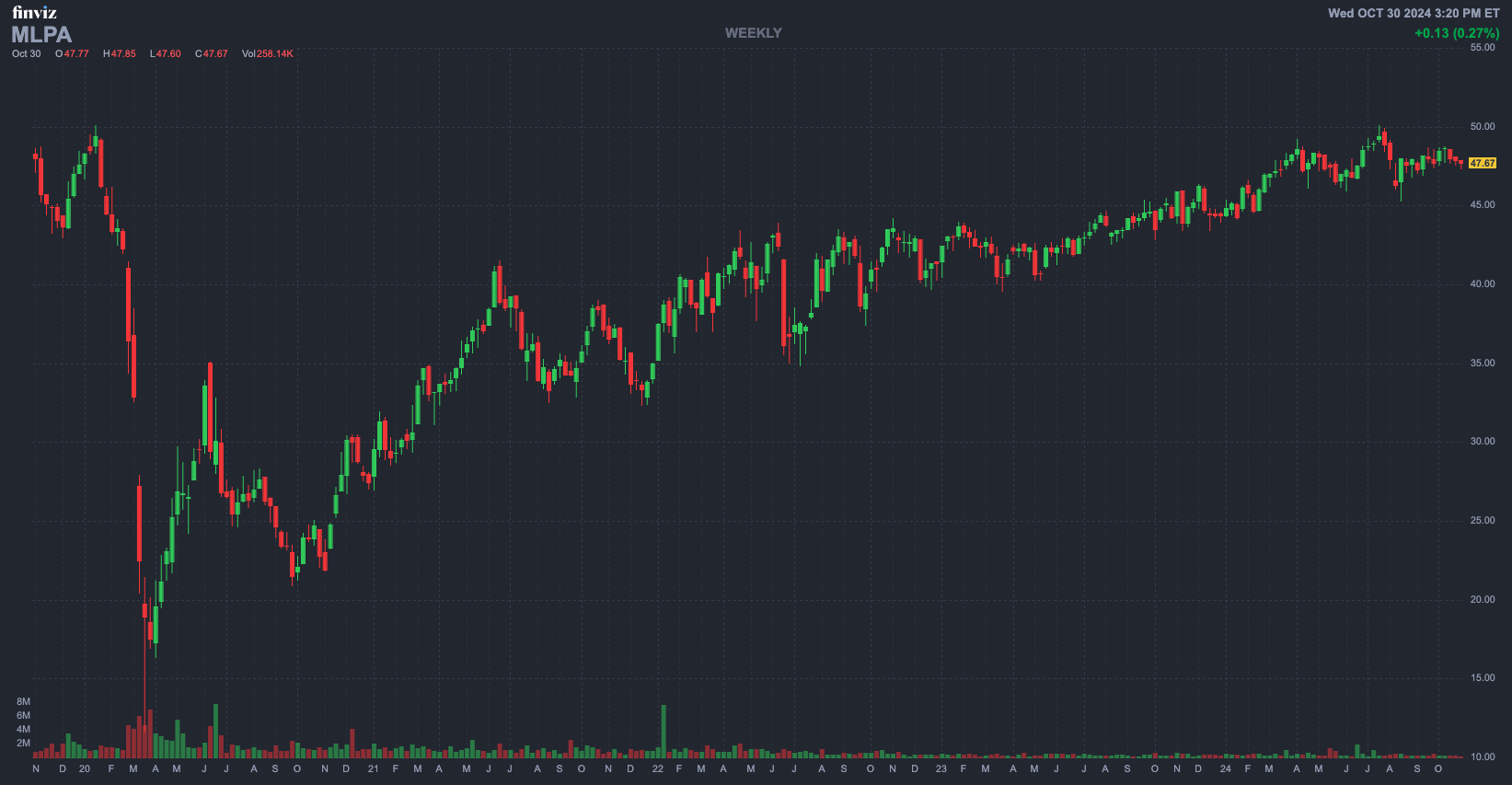This screenshot has width=1512, height=785.
Task: Click the high price 47.85
Action: (x=123, y=53)
